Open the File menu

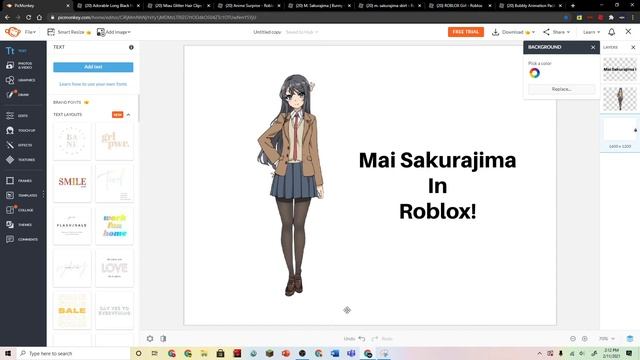click(x=30, y=32)
